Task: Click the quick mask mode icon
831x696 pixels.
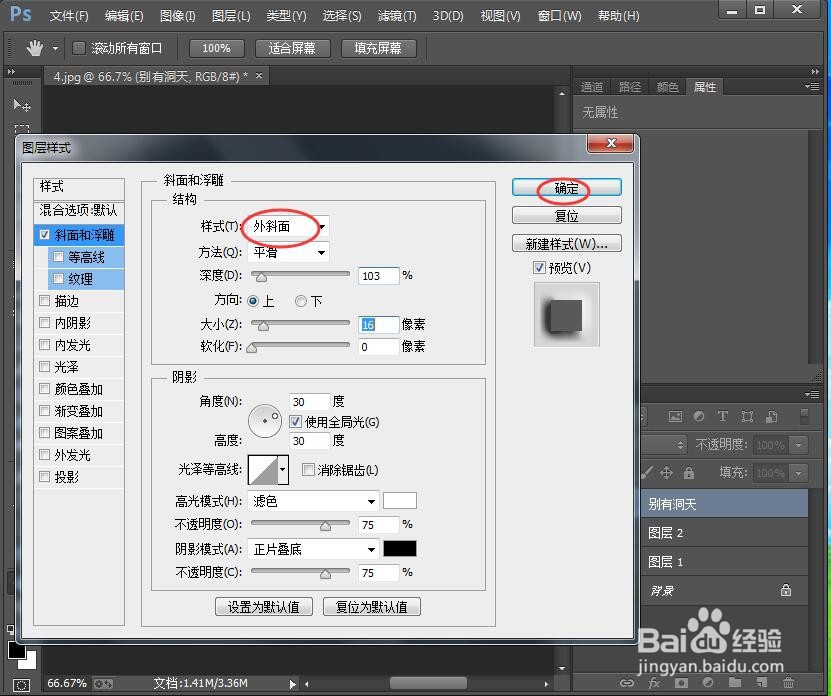Action: tap(21, 685)
